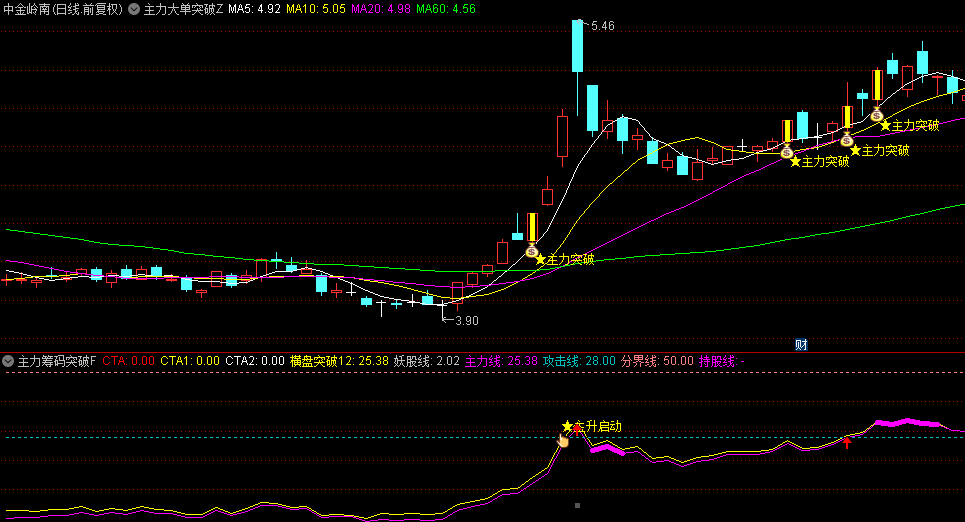This screenshot has height=522, width=965.
Task: Click the yellow star beside 主升启动
Action: coord(567,426)
